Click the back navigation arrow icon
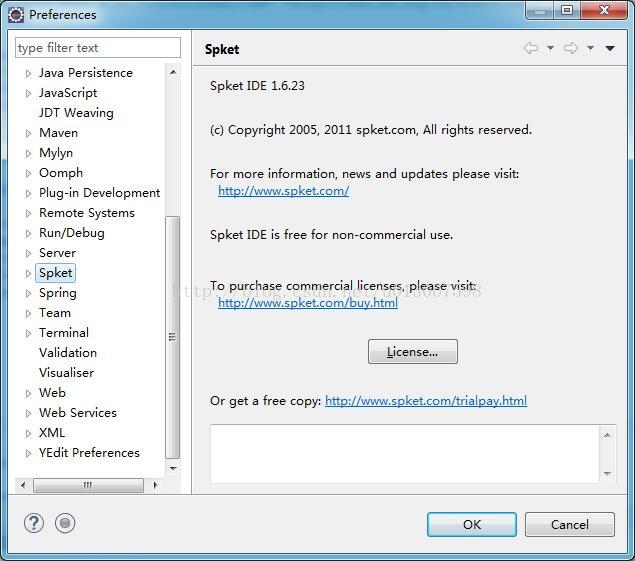 [x=531, y=48]
